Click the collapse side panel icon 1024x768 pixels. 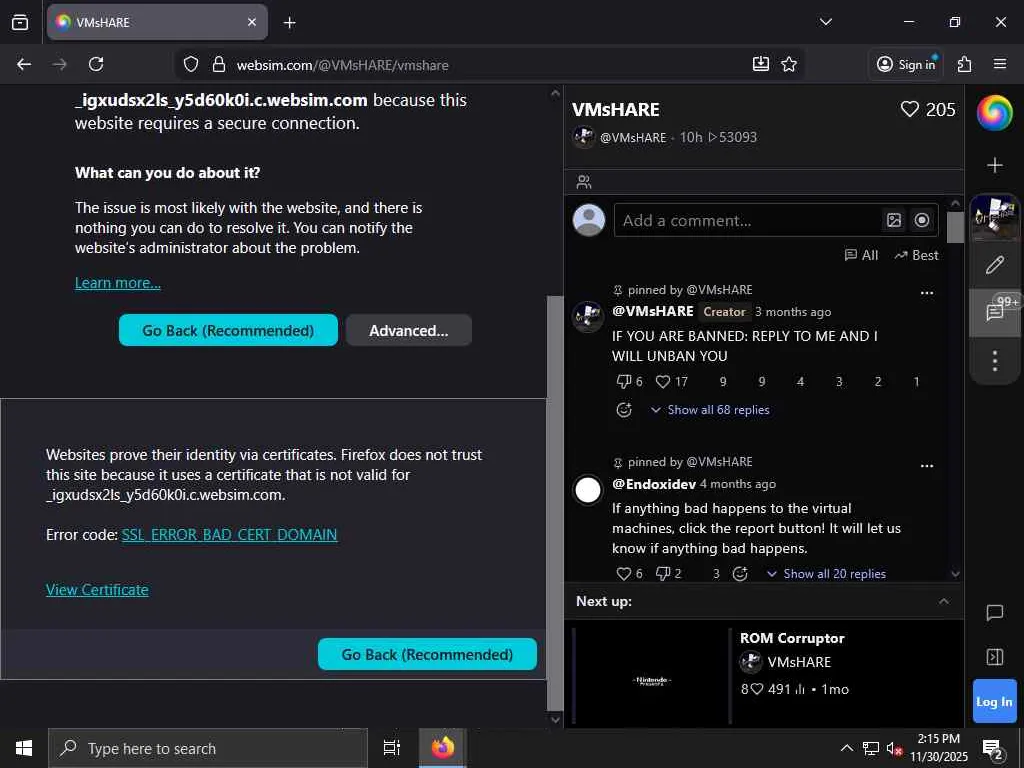(x=995, y=656)
